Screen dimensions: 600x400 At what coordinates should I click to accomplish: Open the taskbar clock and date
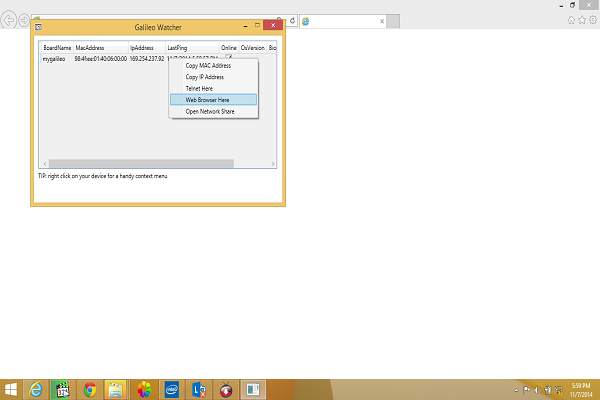(580, 390)
